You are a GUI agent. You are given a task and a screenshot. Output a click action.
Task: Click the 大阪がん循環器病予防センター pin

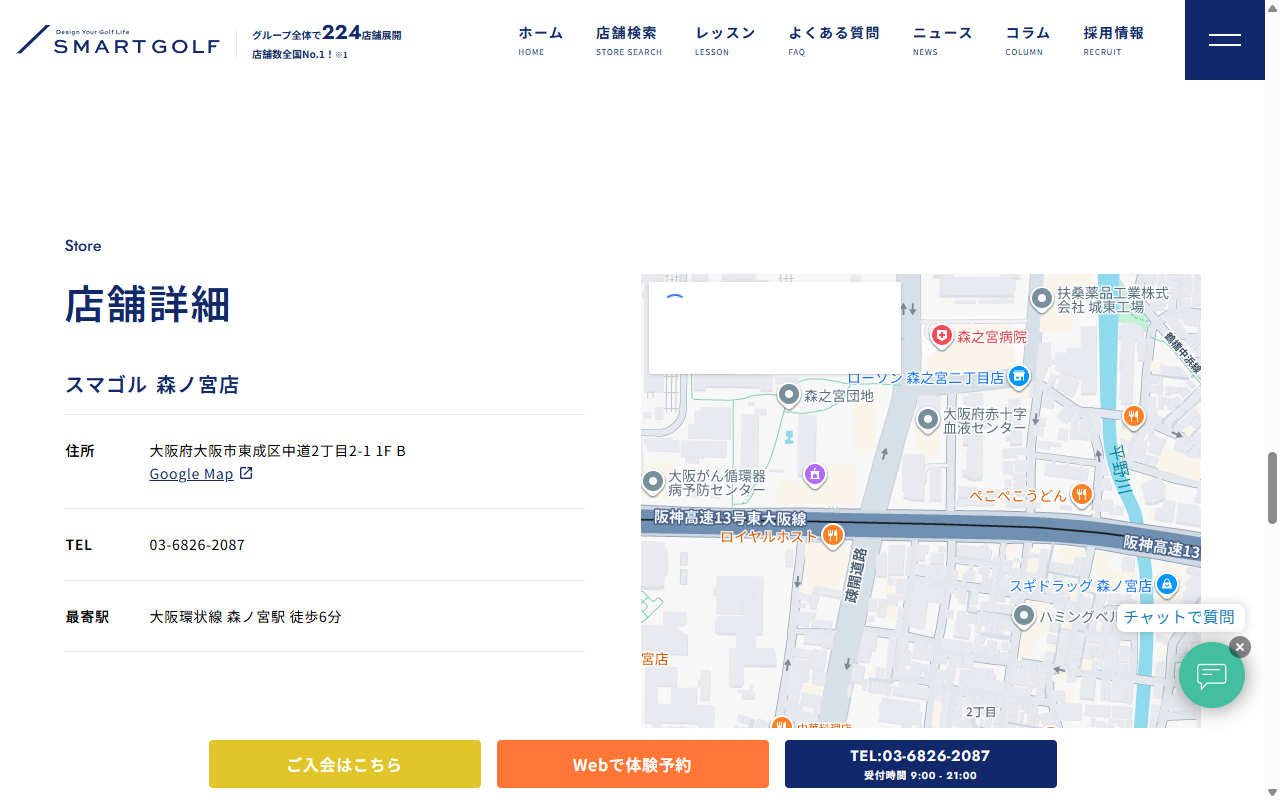(653, 482)
